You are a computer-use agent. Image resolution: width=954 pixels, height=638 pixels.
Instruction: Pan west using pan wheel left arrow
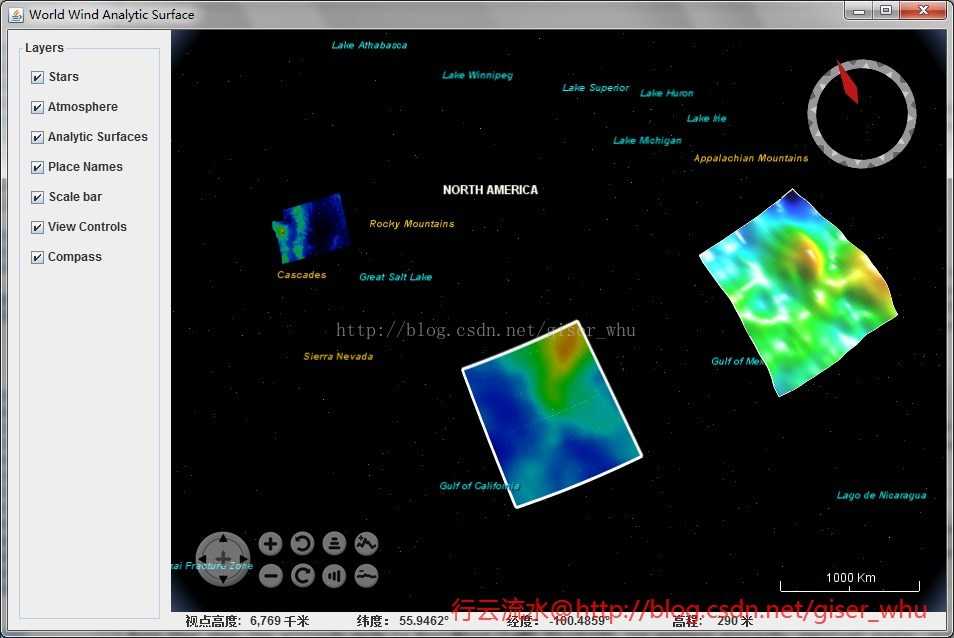tap(203, 558)
